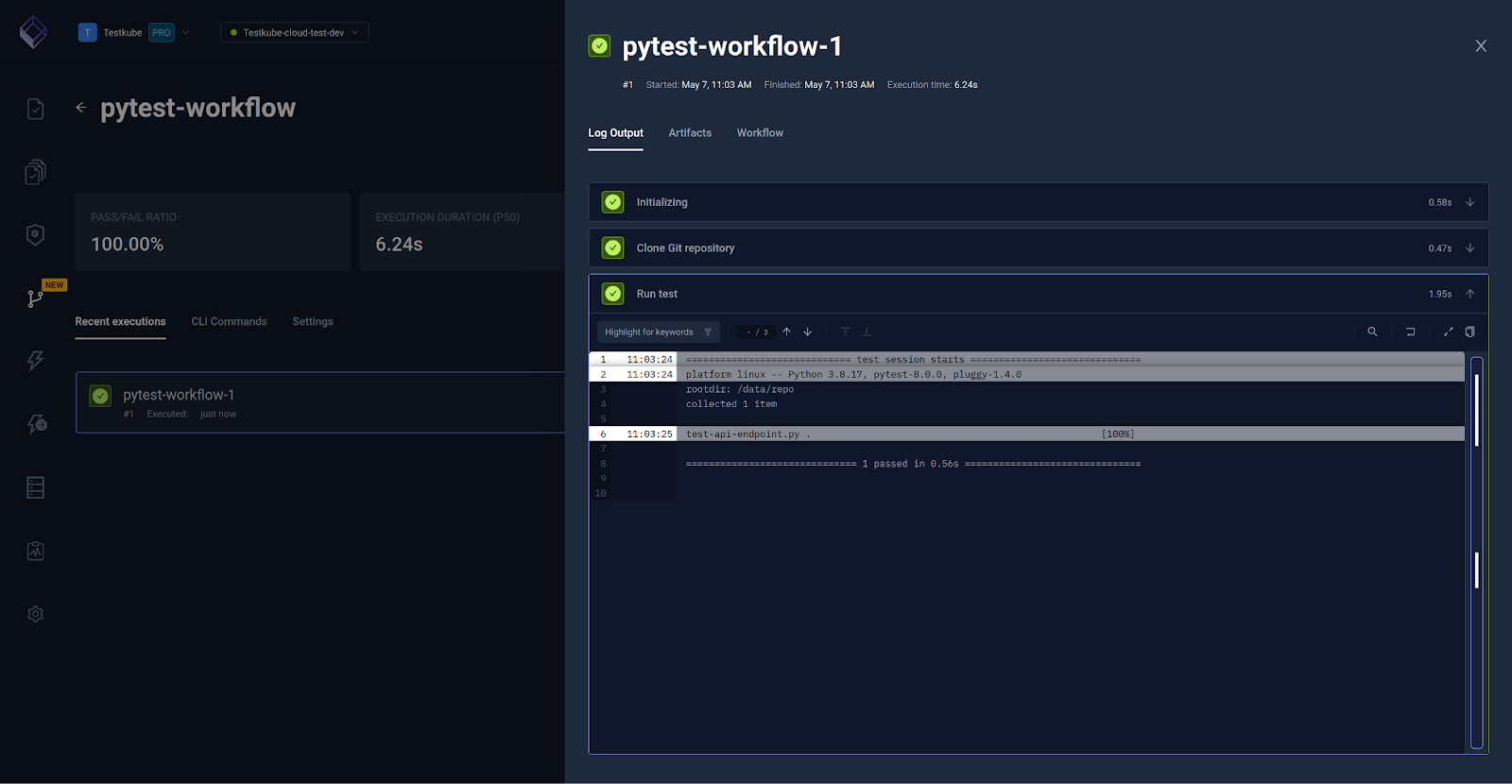1512x784 pixels.
Task: Click log line 'collected 1 item'
Action: [x=731, y=404]
